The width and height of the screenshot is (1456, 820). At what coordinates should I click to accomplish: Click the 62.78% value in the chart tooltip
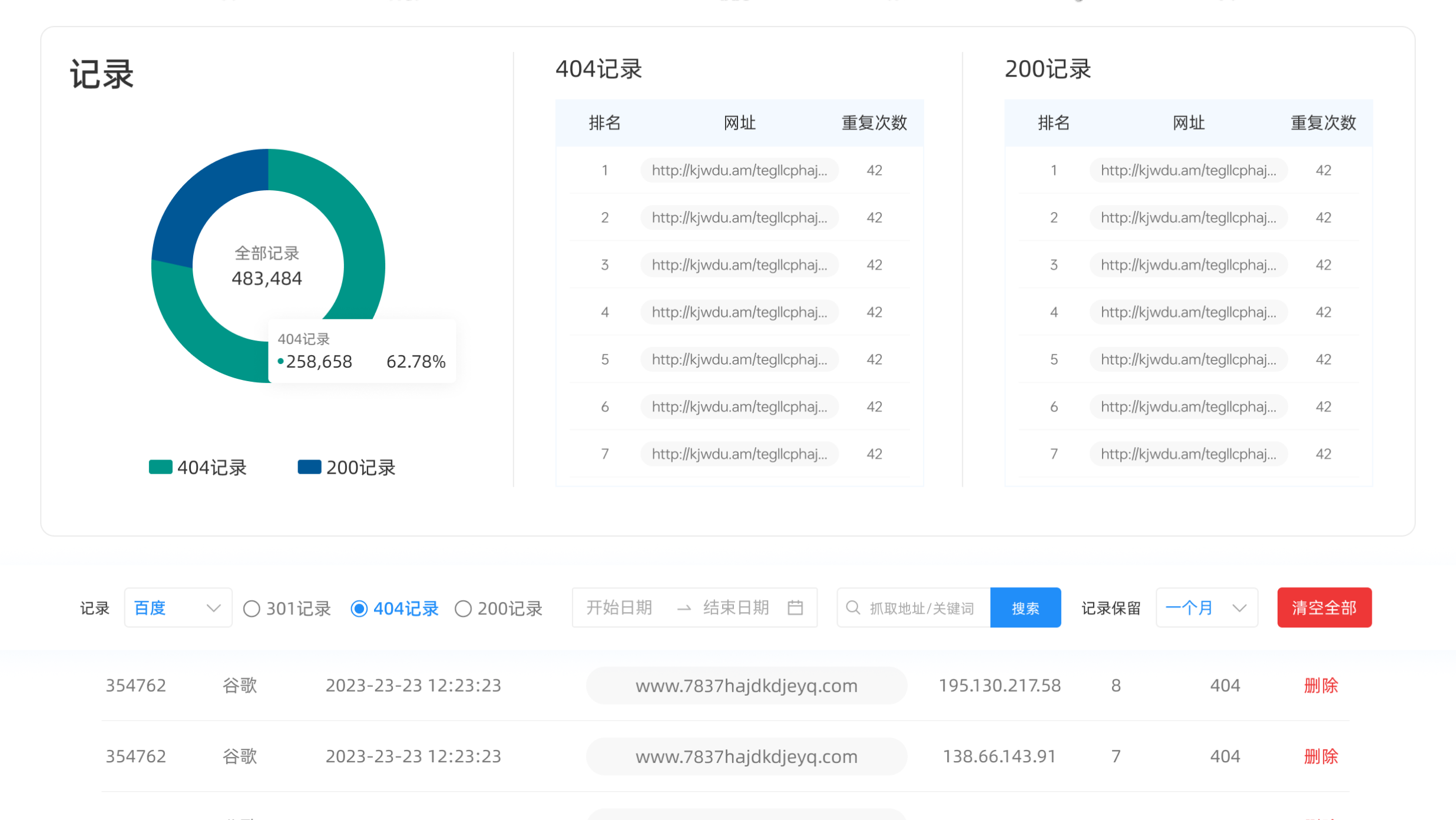point(416,361)
